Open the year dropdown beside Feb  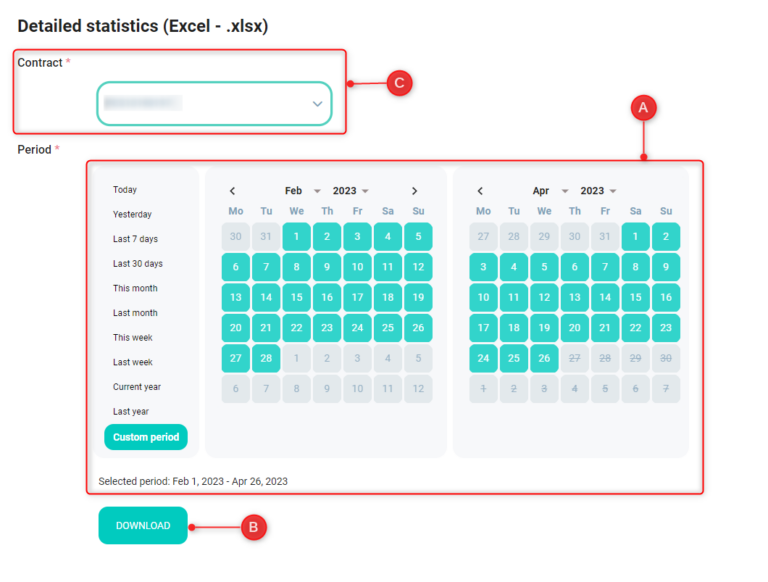[x=351, y=191]
